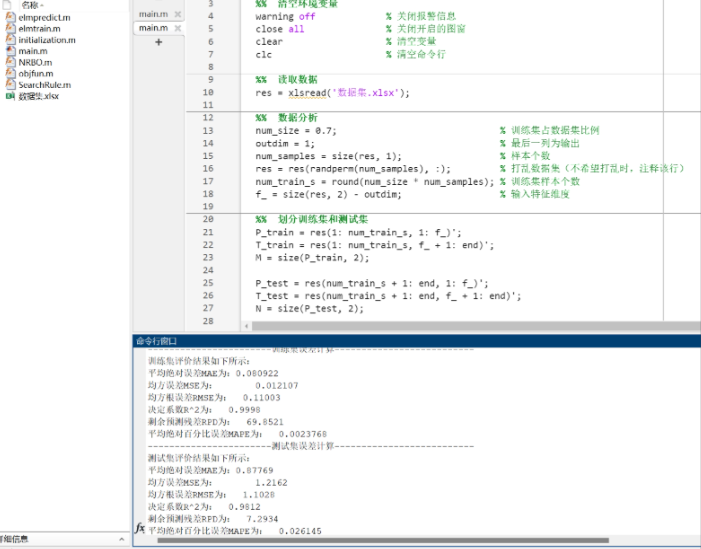Click the 'clc' statement on line 7

pyautogui.click(x=263, y=55)
